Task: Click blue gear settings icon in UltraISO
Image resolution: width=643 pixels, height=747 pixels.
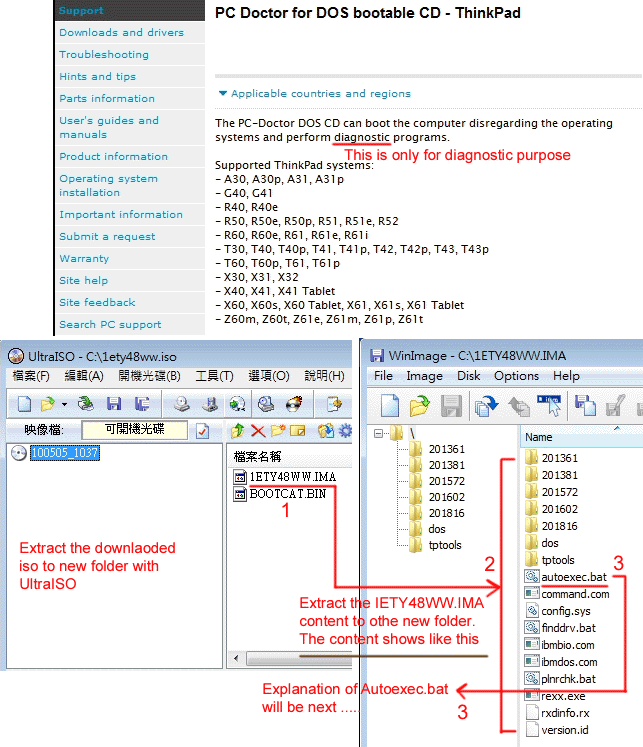Action: click(345, 431)
